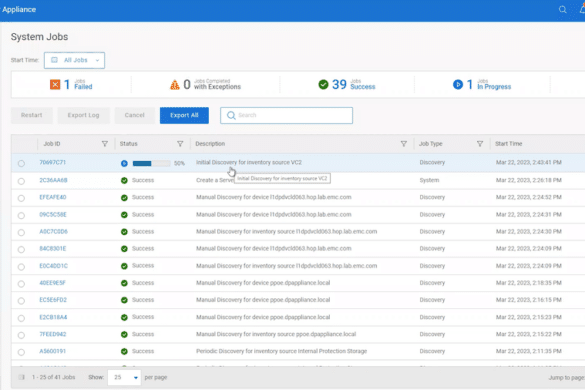Show the 1 Failed jobs summary
The height and width of the screenshot is (390, 585).
[x=71, y=85]
